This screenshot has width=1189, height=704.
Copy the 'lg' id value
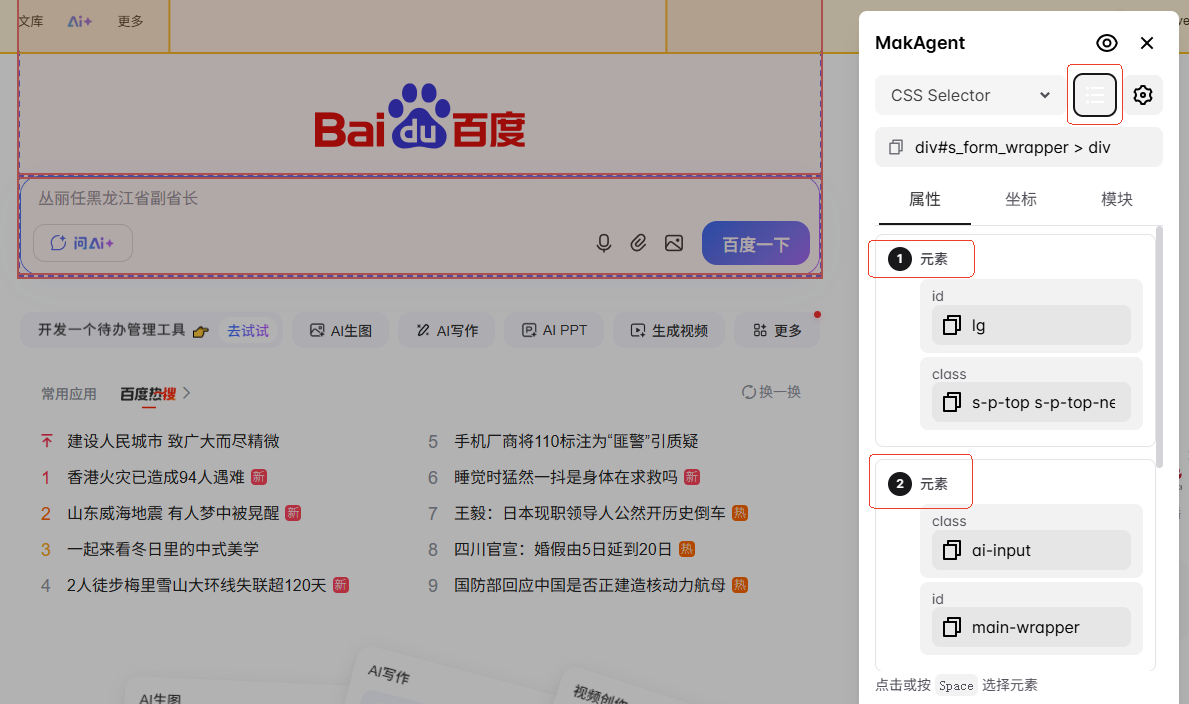tap(951, 325)
